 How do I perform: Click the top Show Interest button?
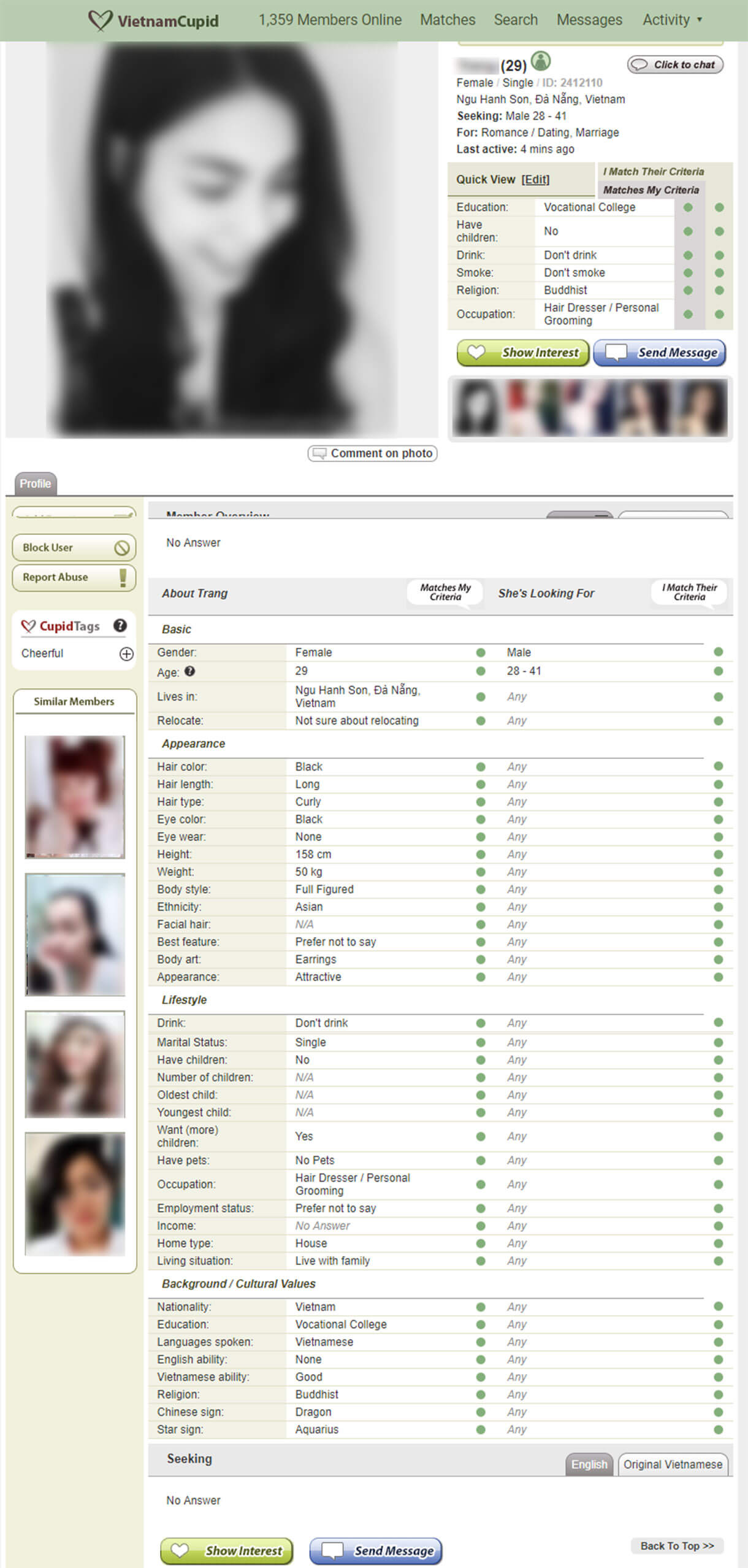(x=522, y=353)
